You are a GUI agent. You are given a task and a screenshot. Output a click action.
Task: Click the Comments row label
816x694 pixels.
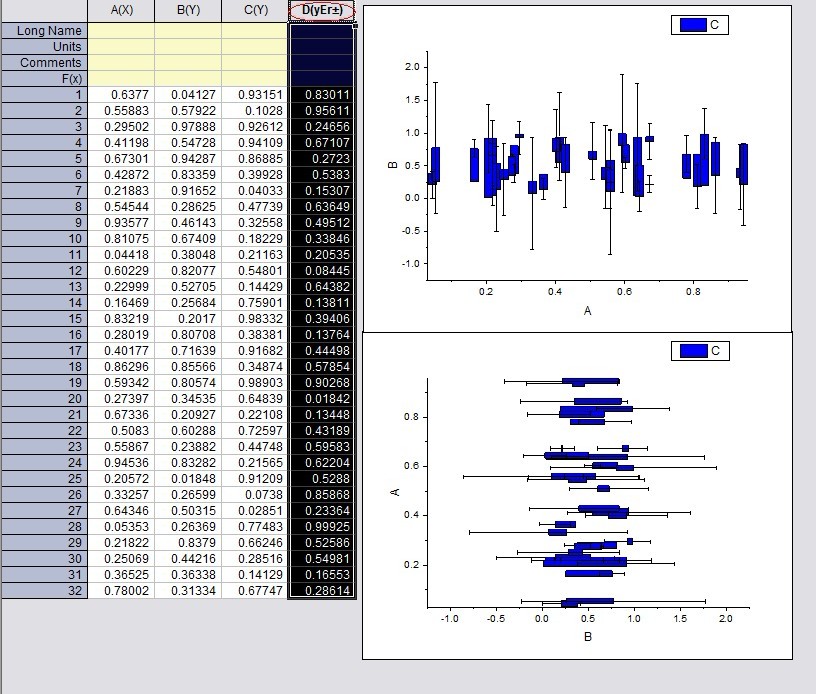click(x=45, y=63)
